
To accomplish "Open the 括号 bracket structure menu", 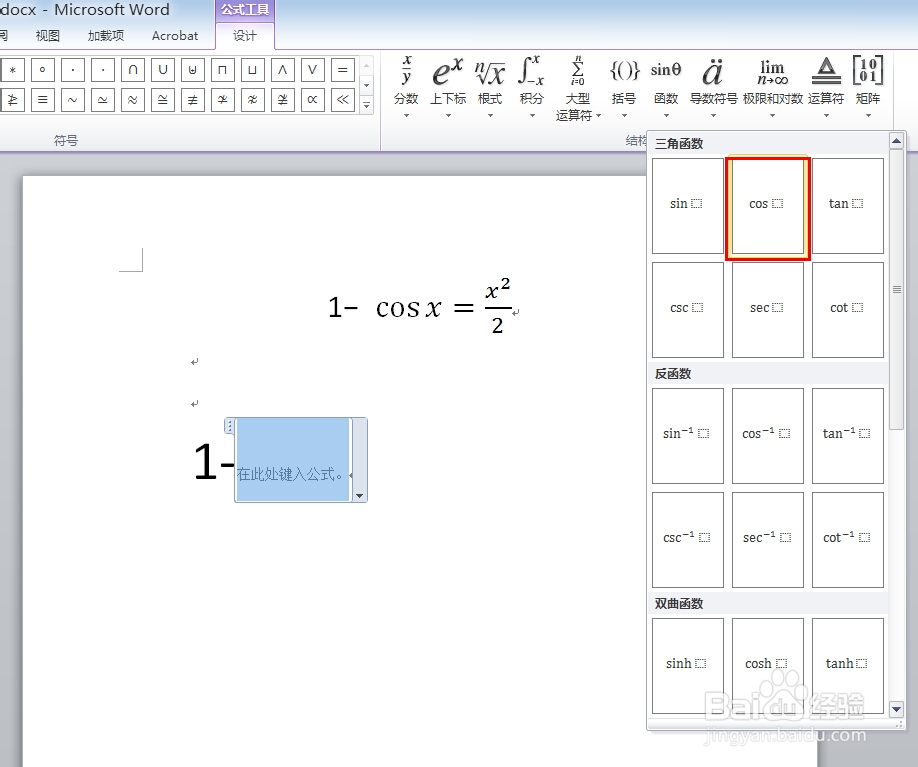I will (624, 87).
